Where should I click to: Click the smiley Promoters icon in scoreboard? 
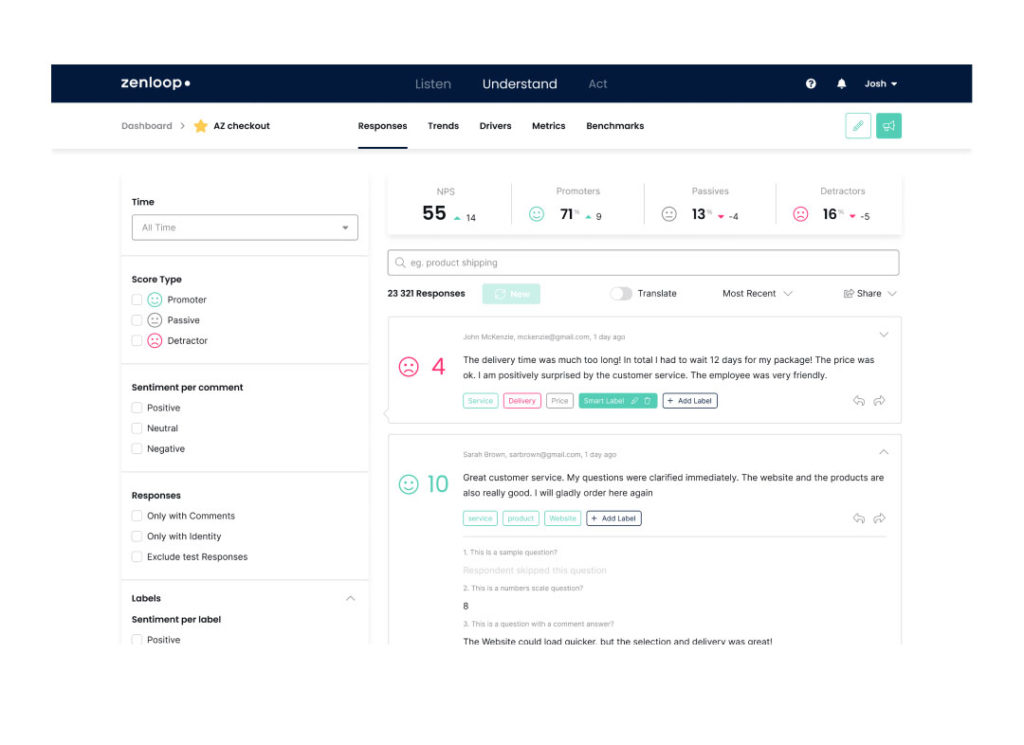point(536,212)
